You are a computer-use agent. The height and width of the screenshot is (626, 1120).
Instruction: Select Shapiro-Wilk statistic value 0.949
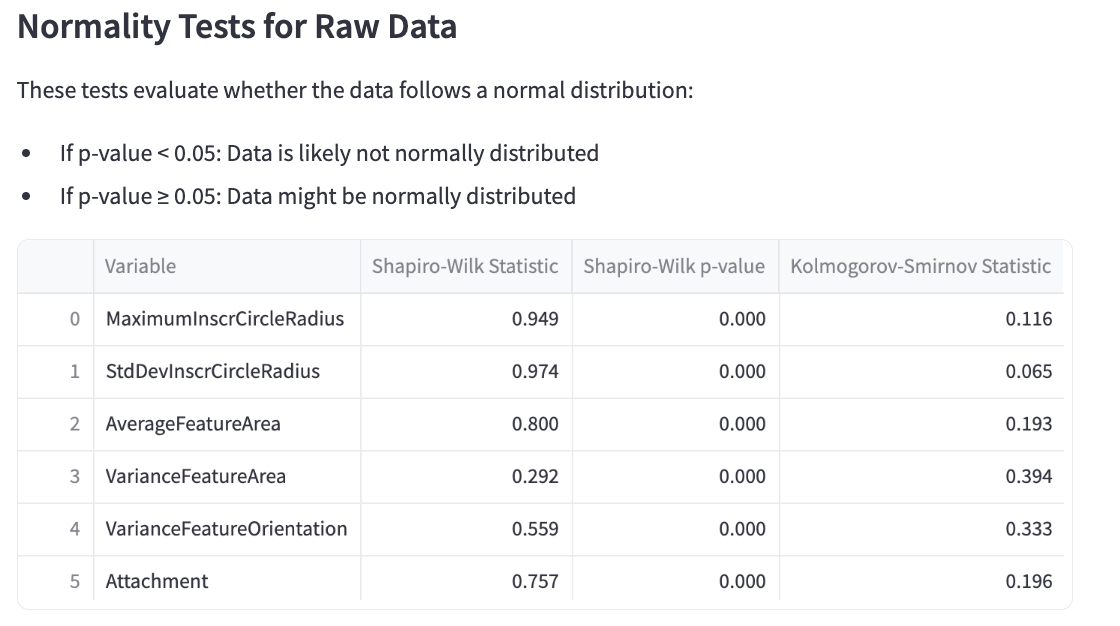pos(466,319)
